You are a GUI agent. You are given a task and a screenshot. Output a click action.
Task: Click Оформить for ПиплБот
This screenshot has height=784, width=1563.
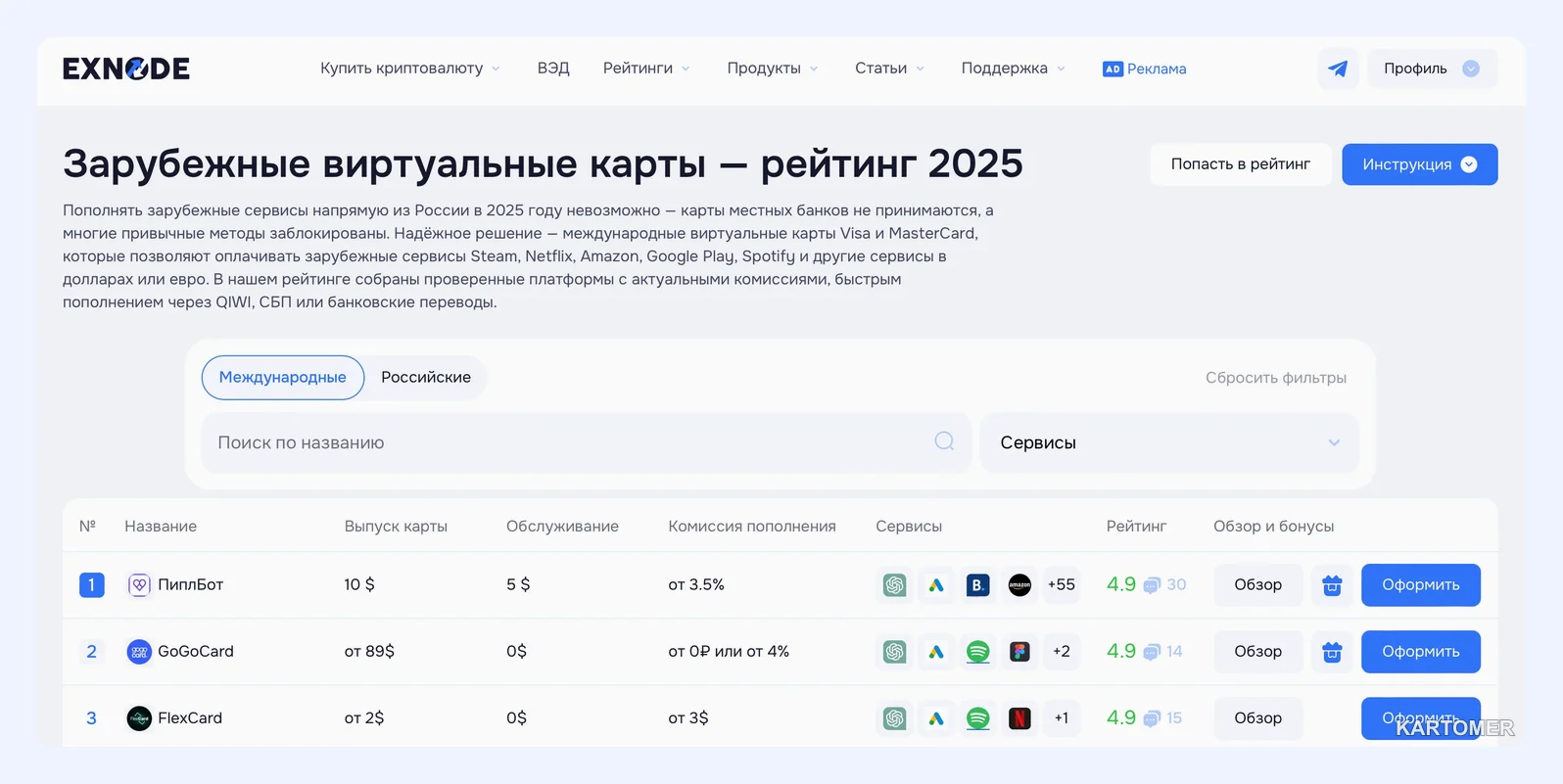coord(1421,585)
